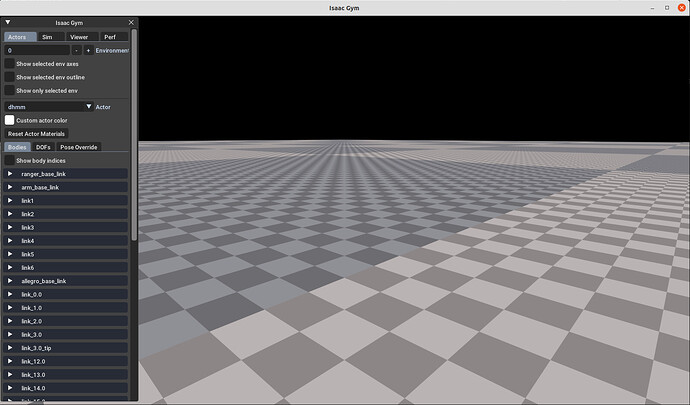Enable Show selected env axes
Viewport: 690px width, 405px height.
tap(9, 63)
